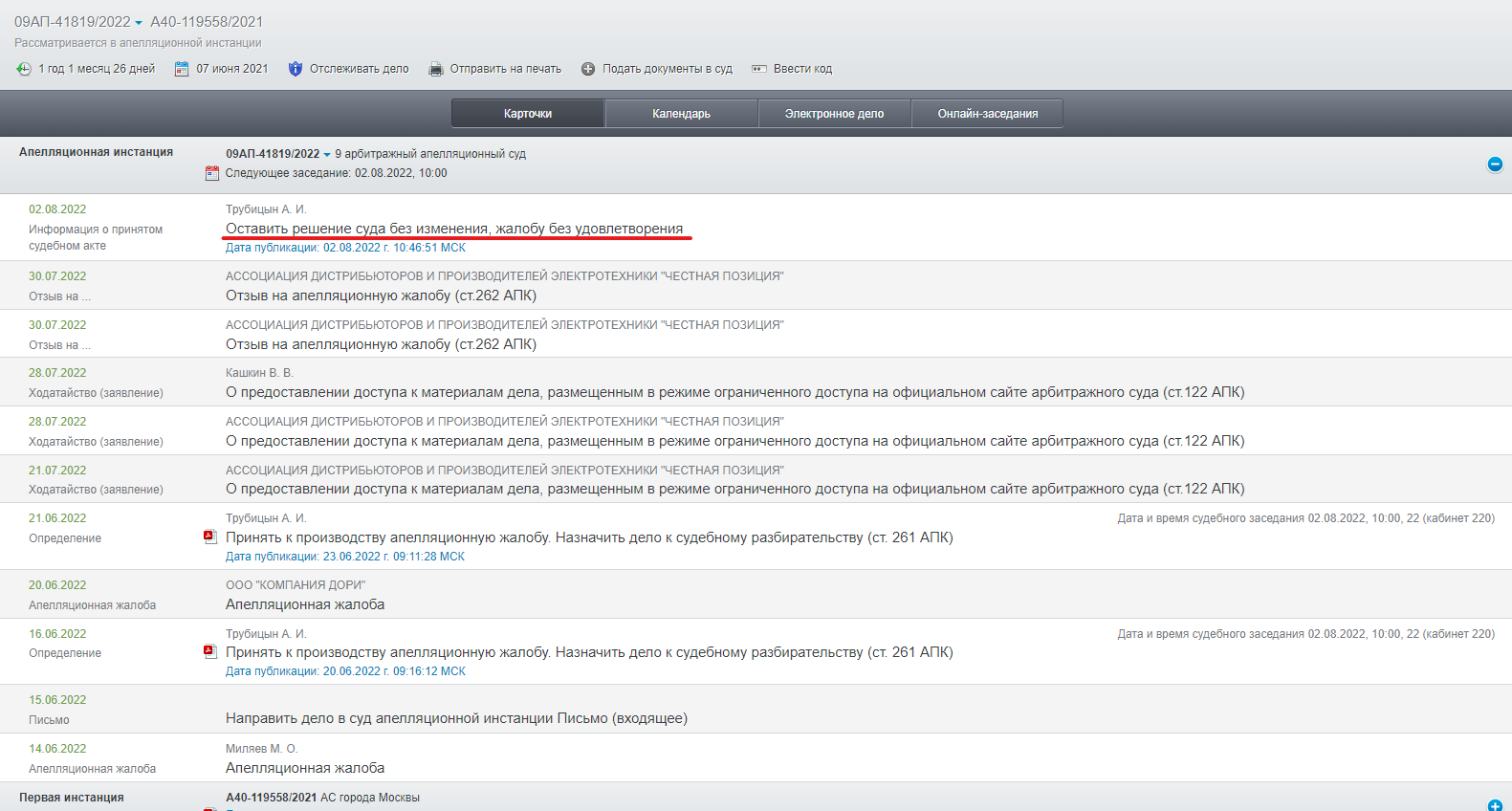This screenshot has height=811, width=1512.
Task: Click 07 июня 2021 filing date
Action: 232,69
